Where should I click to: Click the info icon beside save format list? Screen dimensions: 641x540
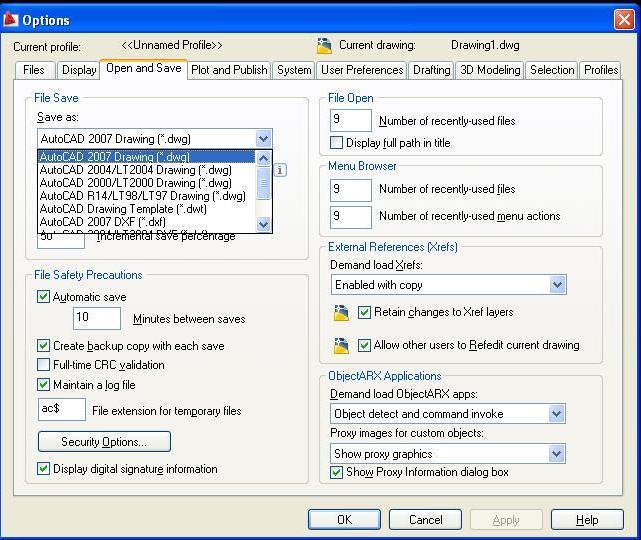pyautogui.click(x=280, y=170)
